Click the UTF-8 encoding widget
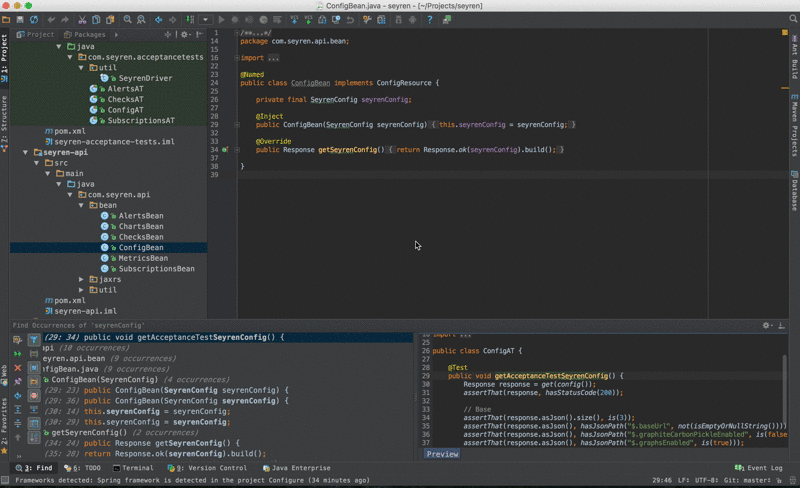Screen dimensions: 800x488 706,480
